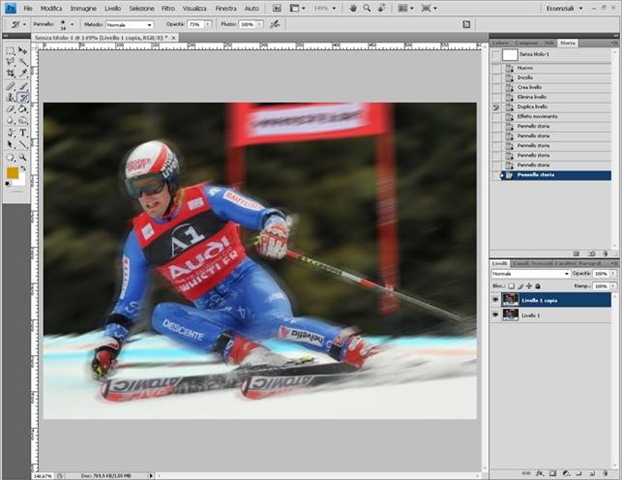Open the Filtro menu
Viewport: 622px width, 480px height.
pos(168,8)
